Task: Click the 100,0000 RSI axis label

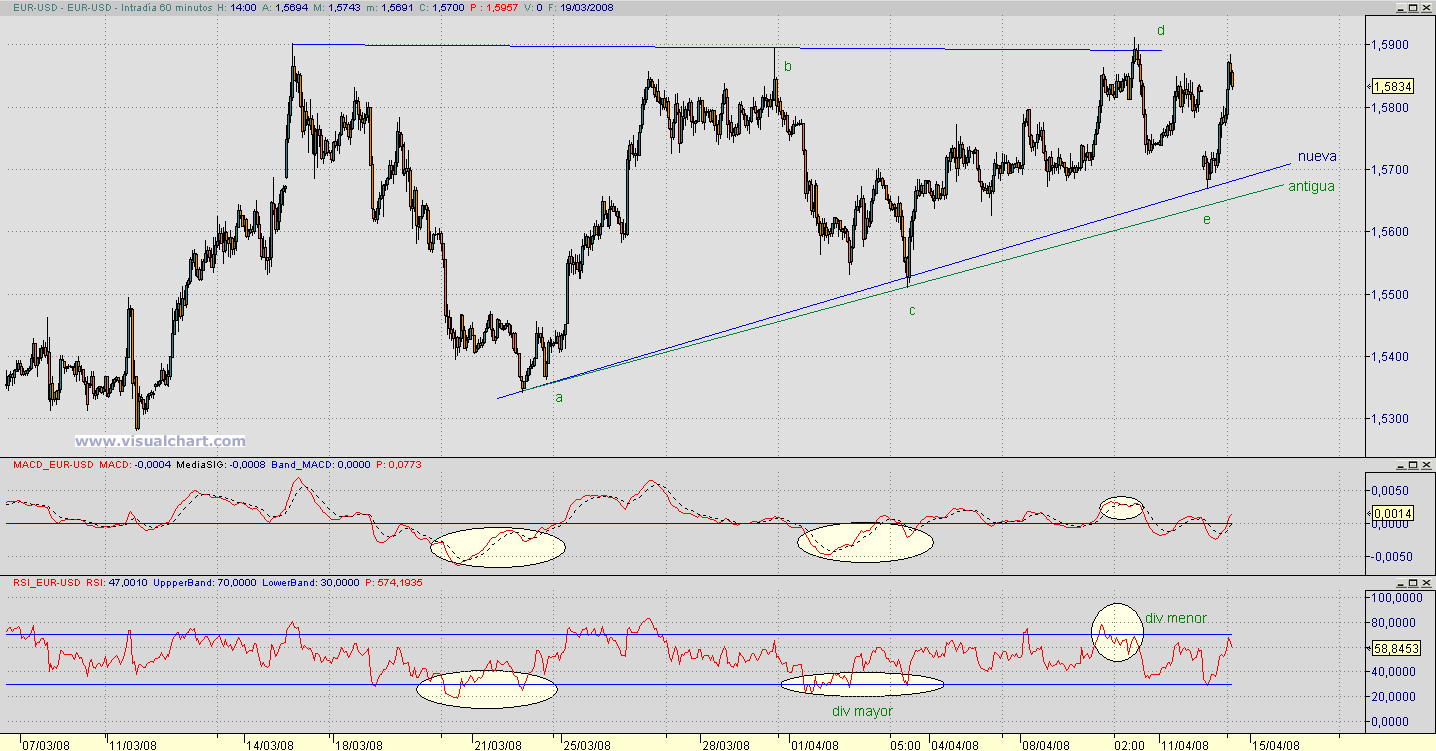Action: pyautogui.click(x=1396, y=598)
